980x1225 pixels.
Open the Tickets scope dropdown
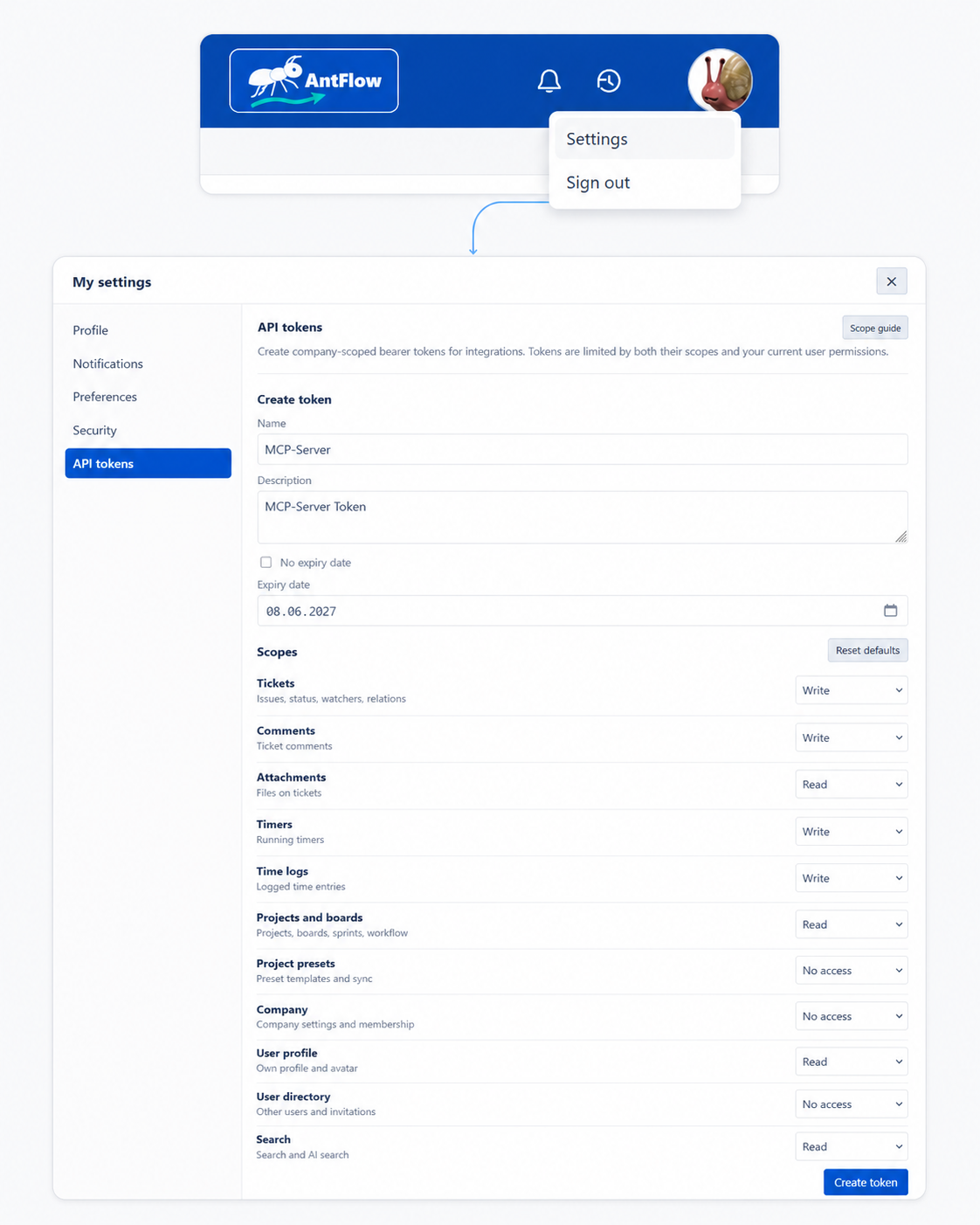[852, 690]
